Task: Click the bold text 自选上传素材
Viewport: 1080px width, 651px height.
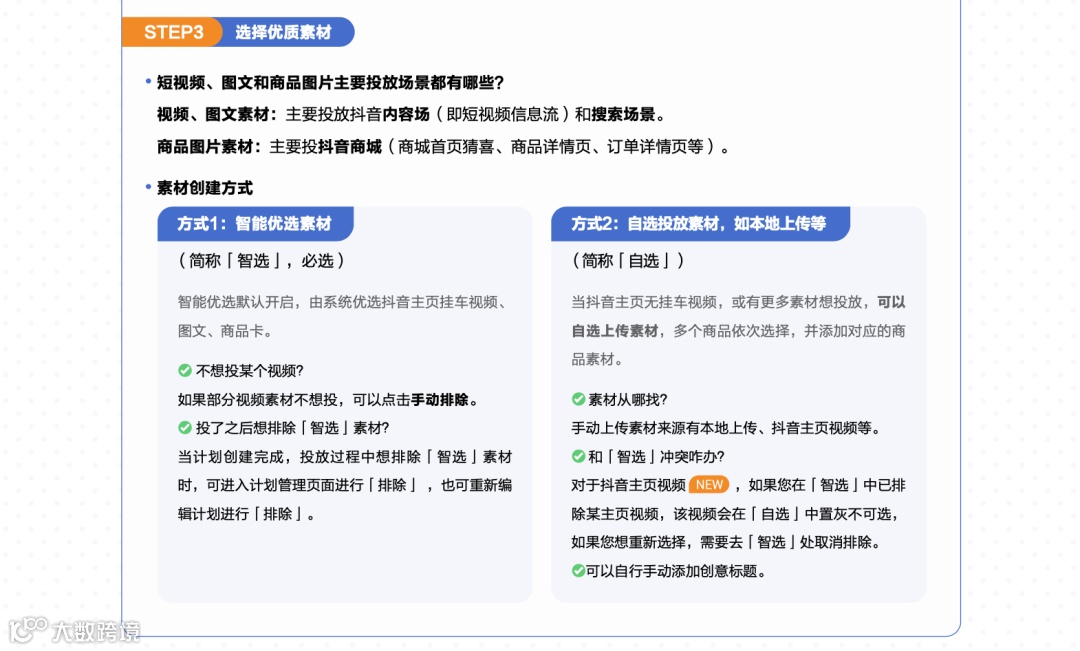Action: click(614, 331)
